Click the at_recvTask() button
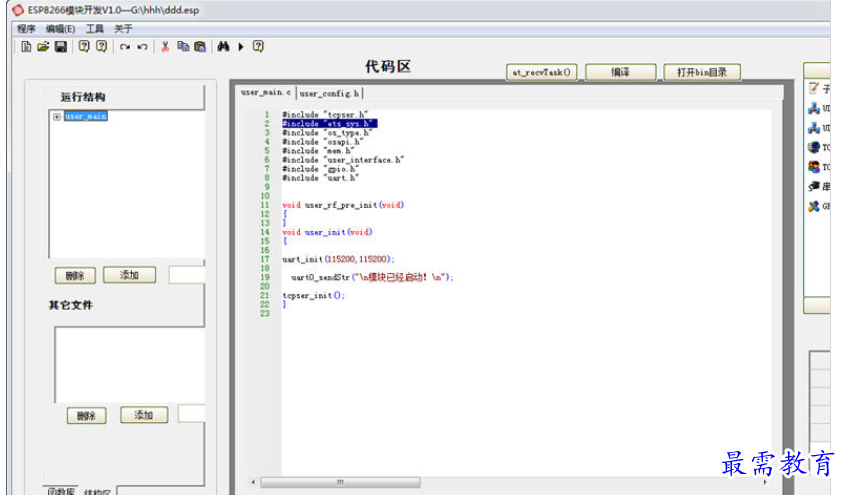This screenshot has height=495, width=843. pyautogui.click(x=541, y=72)
